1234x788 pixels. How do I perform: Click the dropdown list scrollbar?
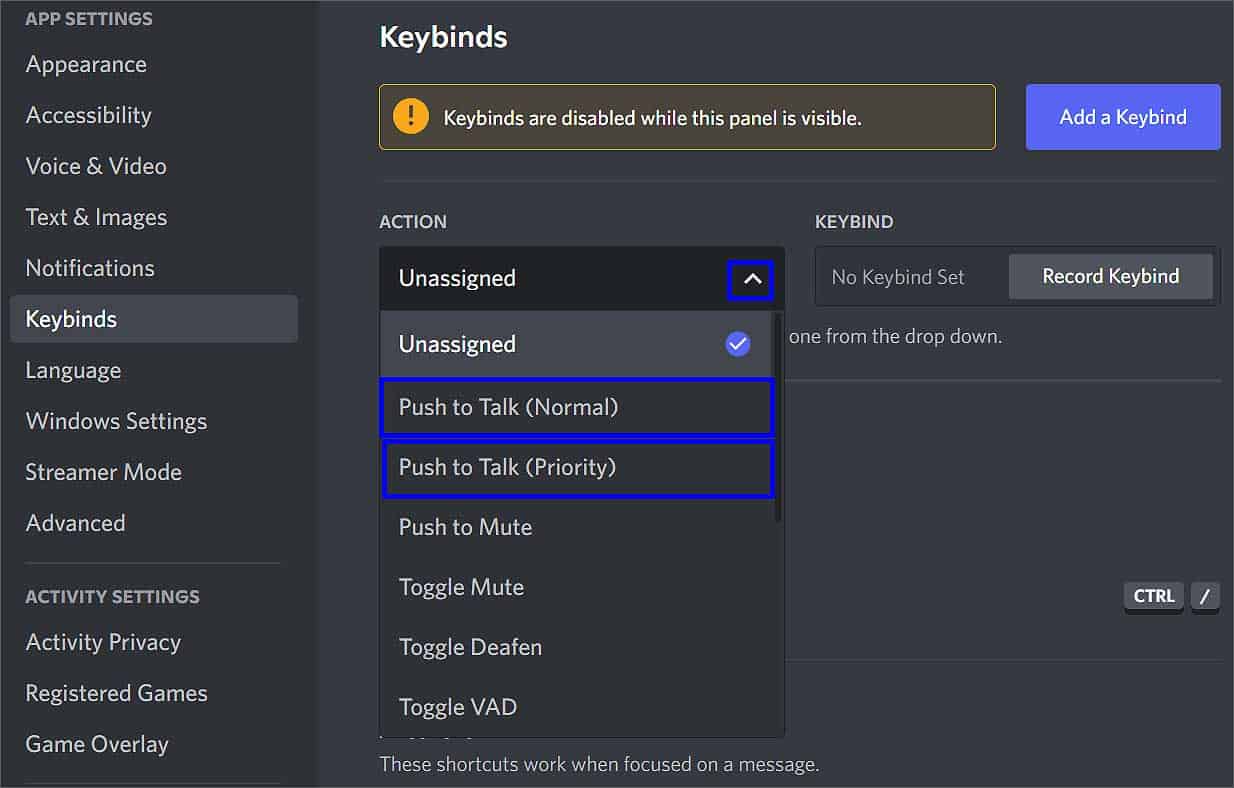click(778, 417)
